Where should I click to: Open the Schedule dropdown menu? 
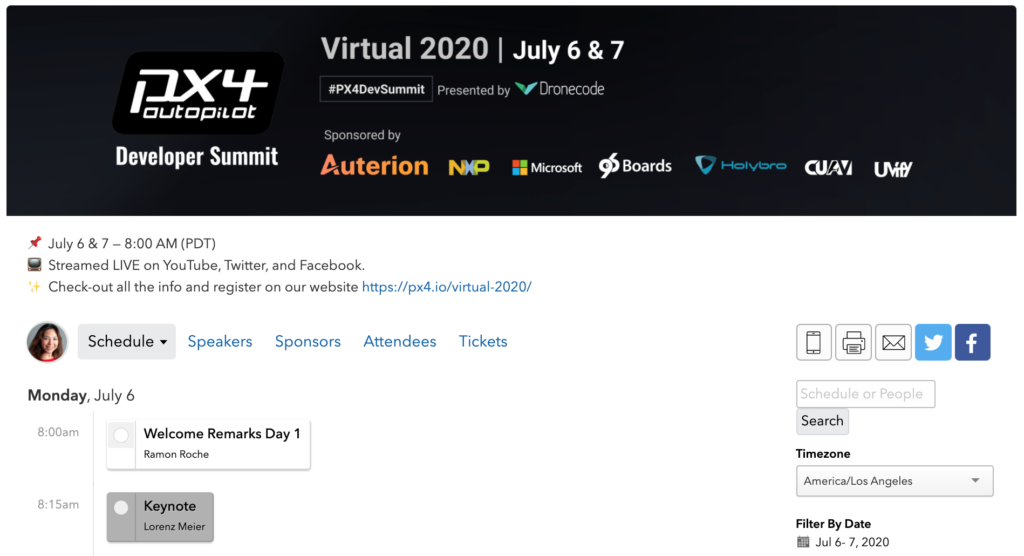click(x=127, y=341)
